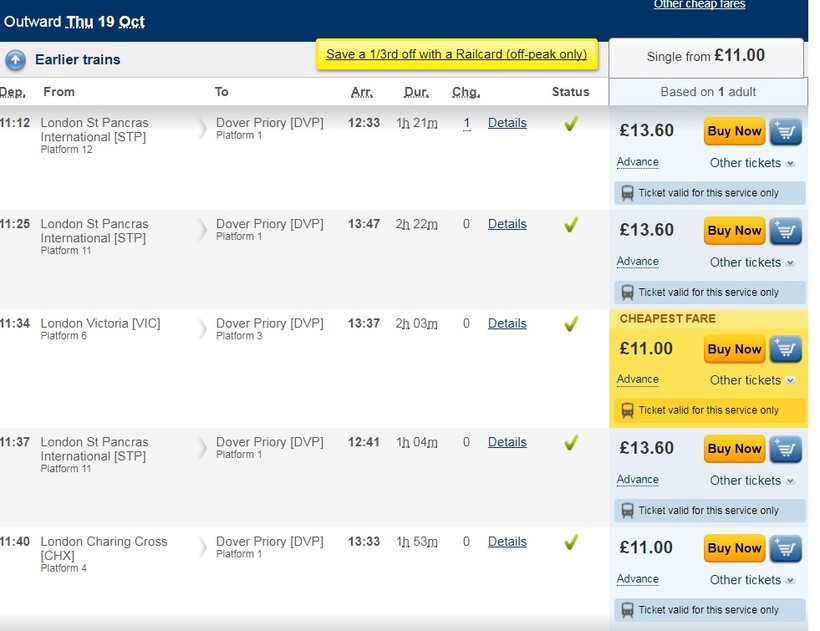
Task: Expand Other tickets for the £11.00 Victoria train
Action: 752,380
